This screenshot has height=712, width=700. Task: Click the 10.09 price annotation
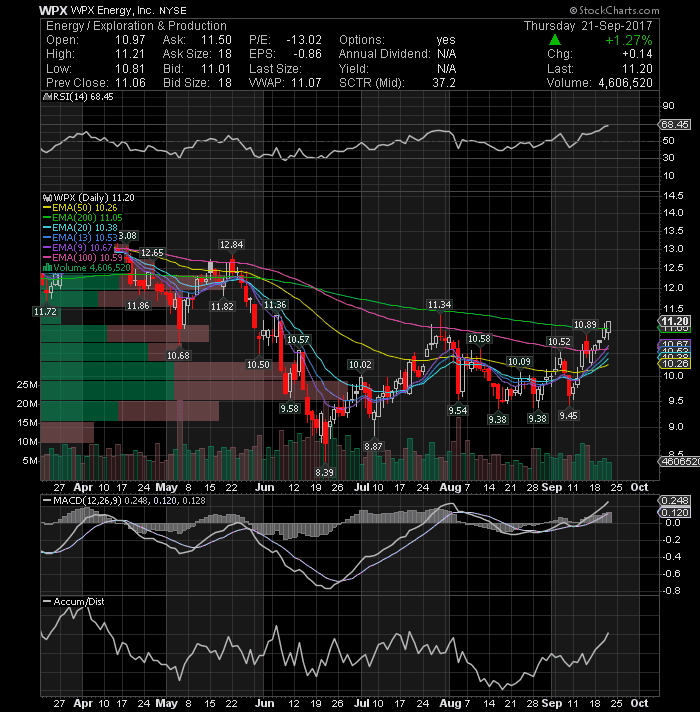coord(519,362)
